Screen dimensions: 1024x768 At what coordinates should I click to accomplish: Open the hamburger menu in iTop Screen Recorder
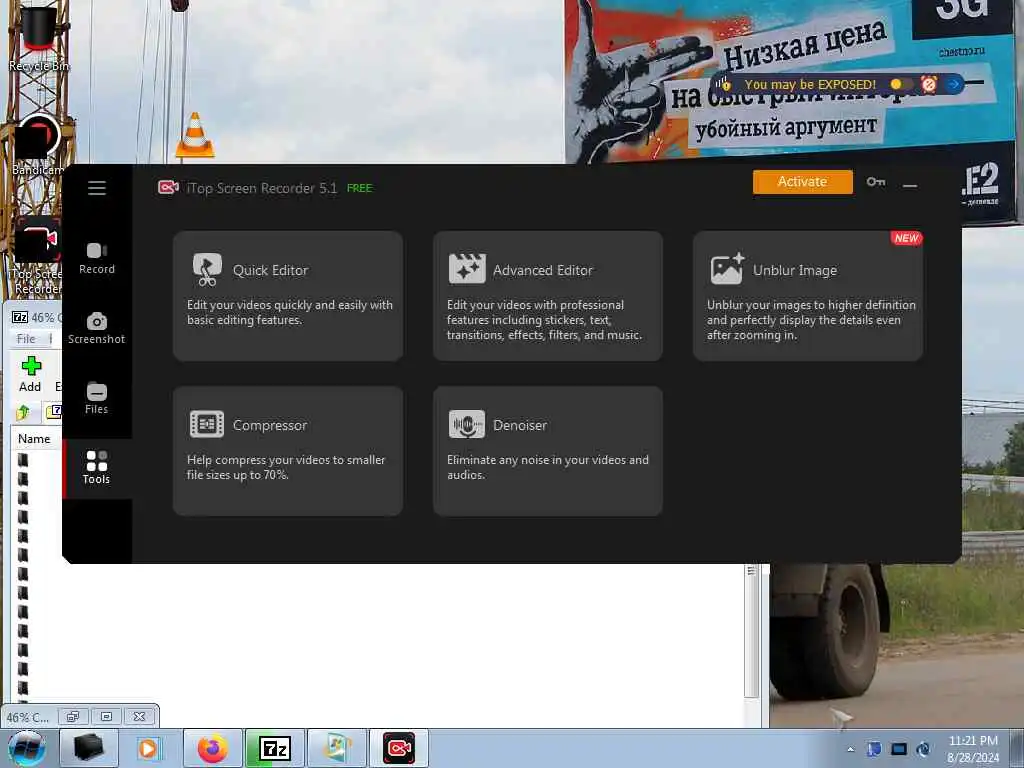pos(97,188)
